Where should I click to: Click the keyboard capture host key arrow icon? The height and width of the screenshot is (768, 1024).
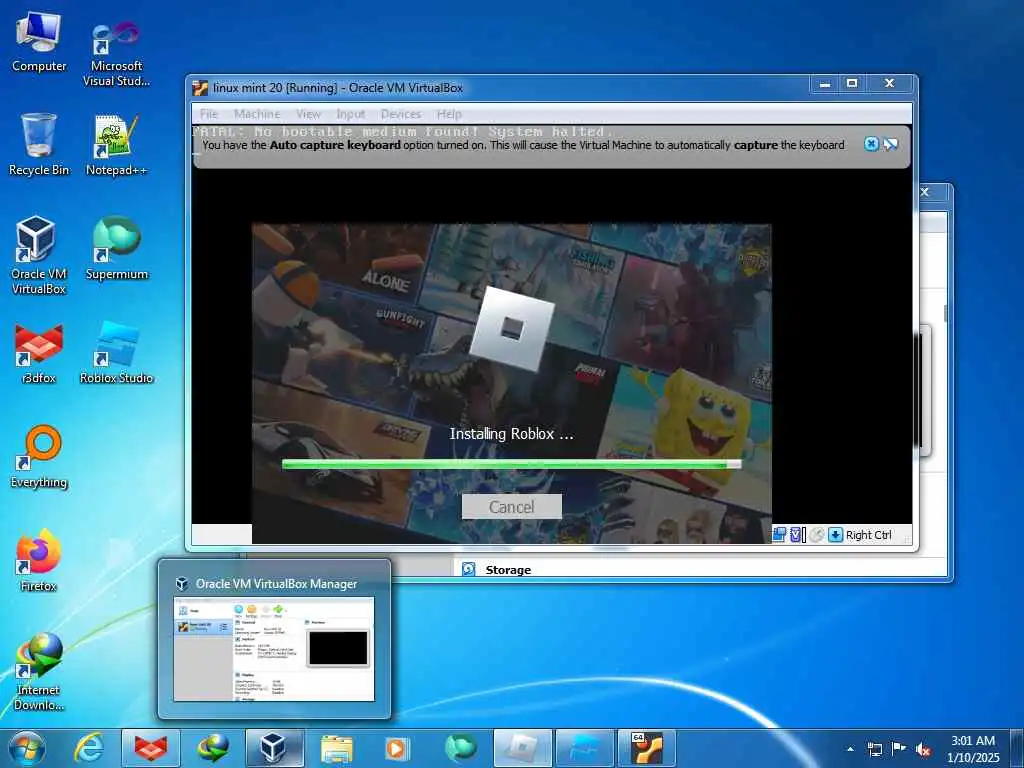click(x=835, y=535)
